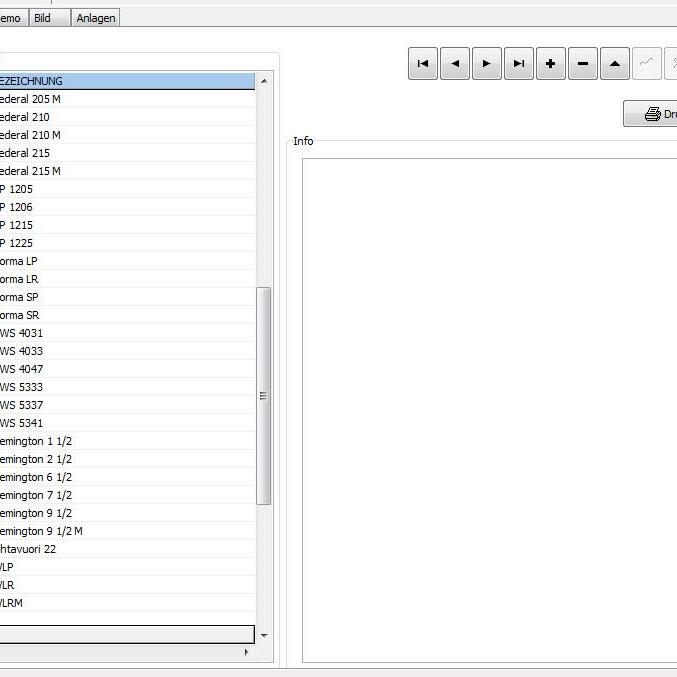
Task: Select row 'WS 5337'
Action: coord(127,405)
